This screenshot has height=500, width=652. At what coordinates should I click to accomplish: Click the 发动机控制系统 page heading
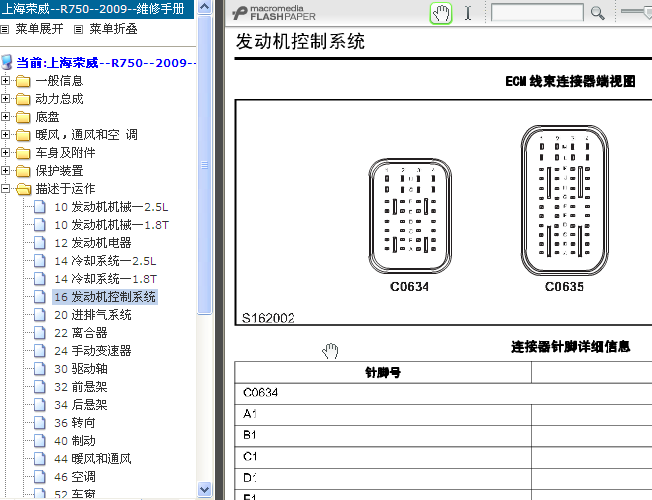(x=300, y=42)
